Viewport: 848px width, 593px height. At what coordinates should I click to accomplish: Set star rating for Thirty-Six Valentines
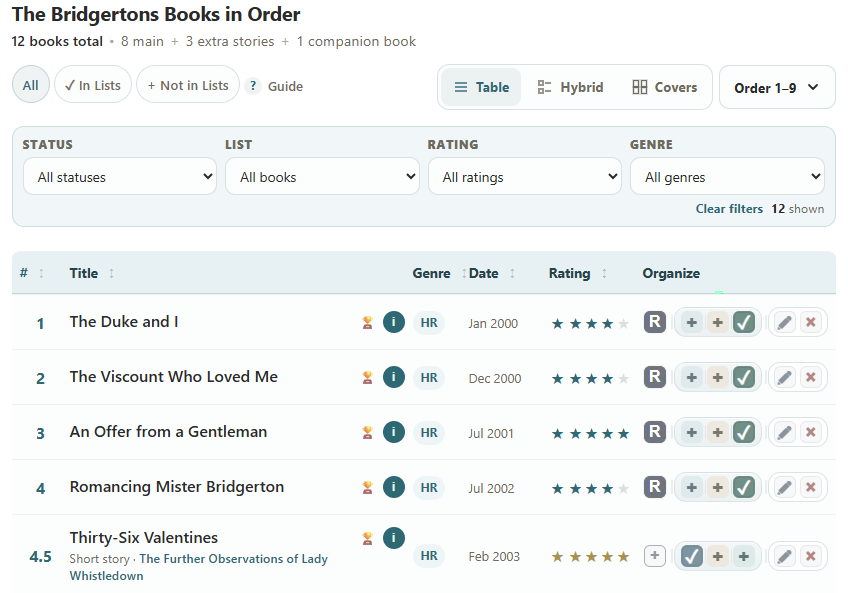(590, 557)
